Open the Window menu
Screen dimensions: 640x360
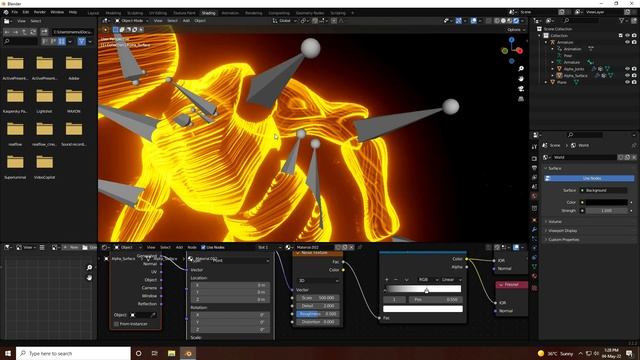tap(57, 12)
